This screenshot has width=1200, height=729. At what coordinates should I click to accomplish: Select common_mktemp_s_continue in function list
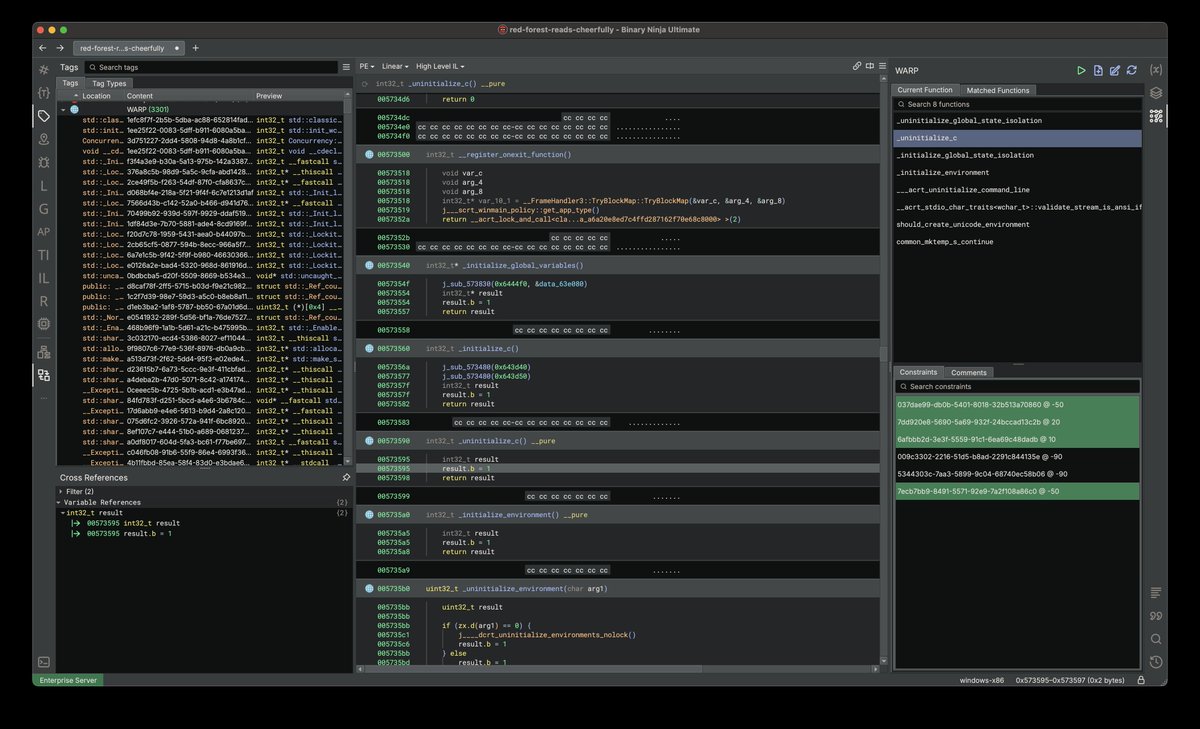coord(1017,242)
